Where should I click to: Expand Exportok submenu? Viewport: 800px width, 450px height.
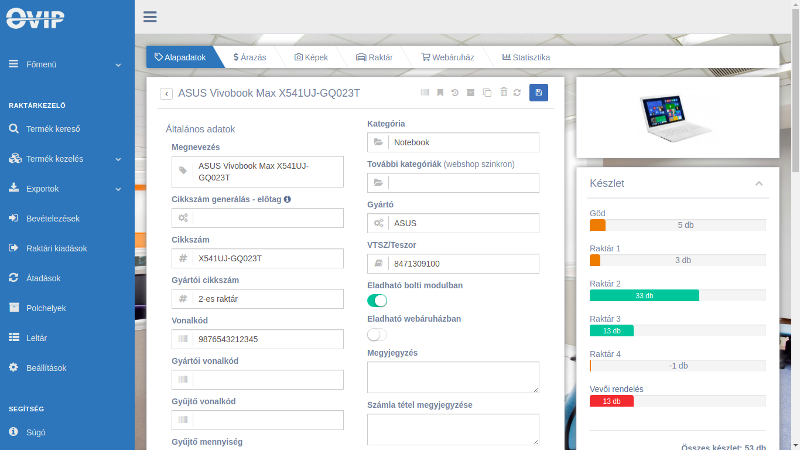click(65, 189)
